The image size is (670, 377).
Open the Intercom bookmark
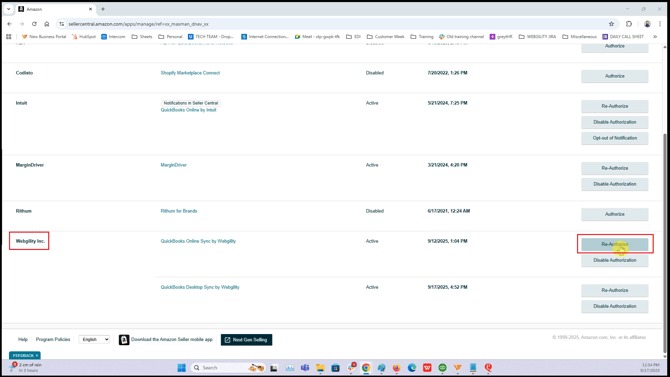tap(113, 37)
